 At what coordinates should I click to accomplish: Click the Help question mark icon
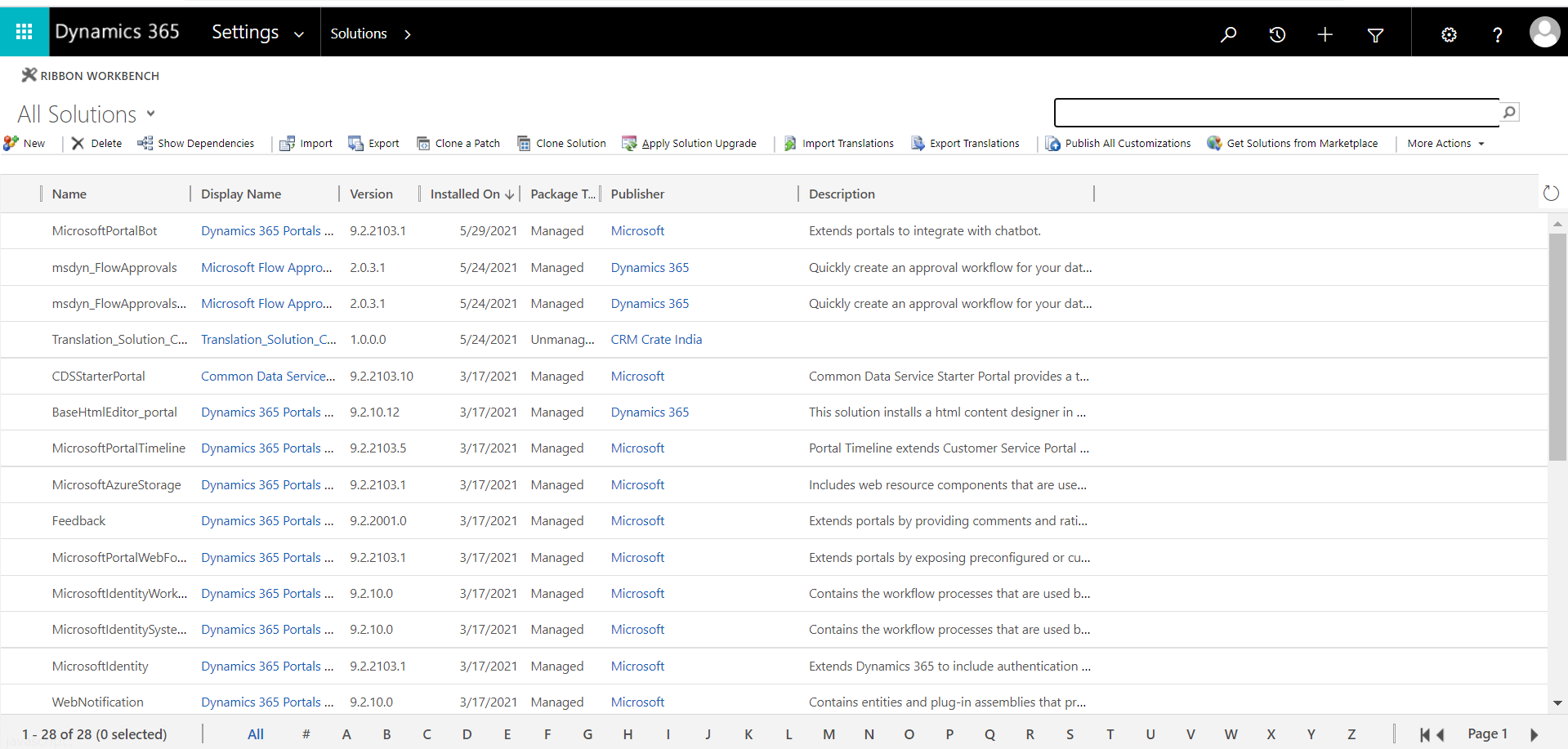(x=1497, y=34)
